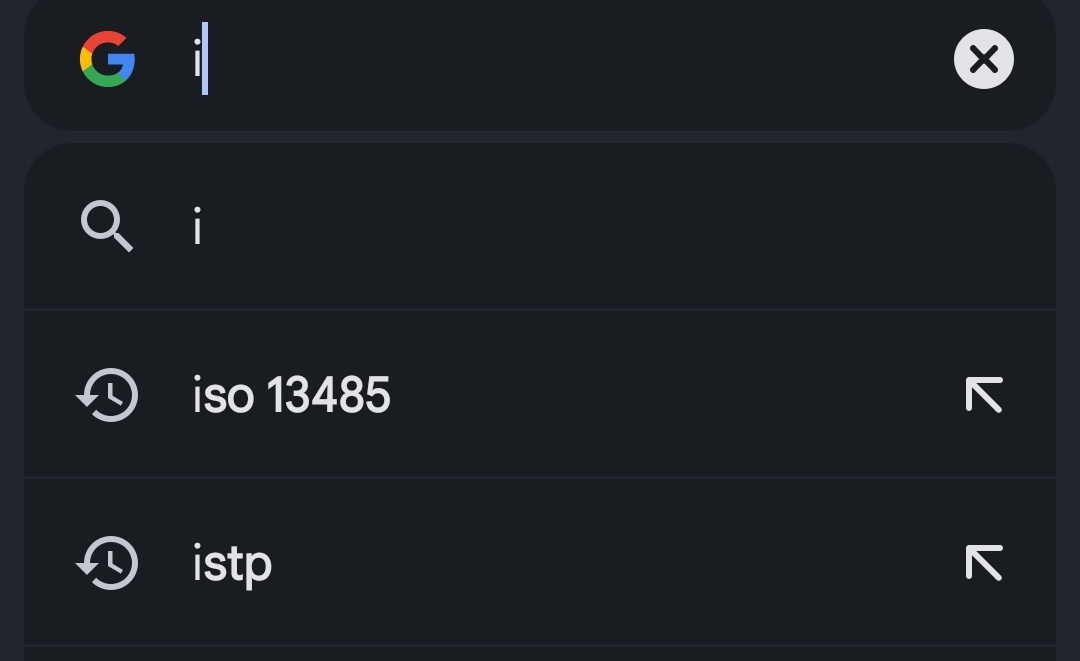Select the "istp" suggestion text
The image size is (1080, 661).
(232, 565)
